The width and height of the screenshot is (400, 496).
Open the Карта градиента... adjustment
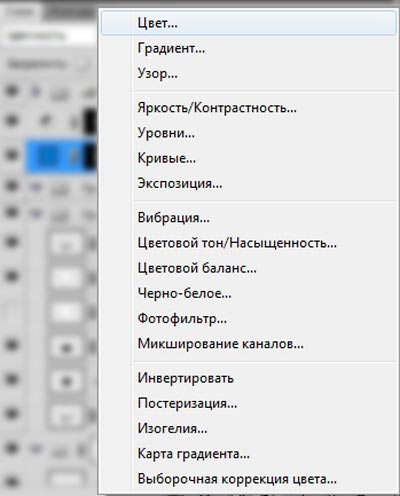(249, 454)
